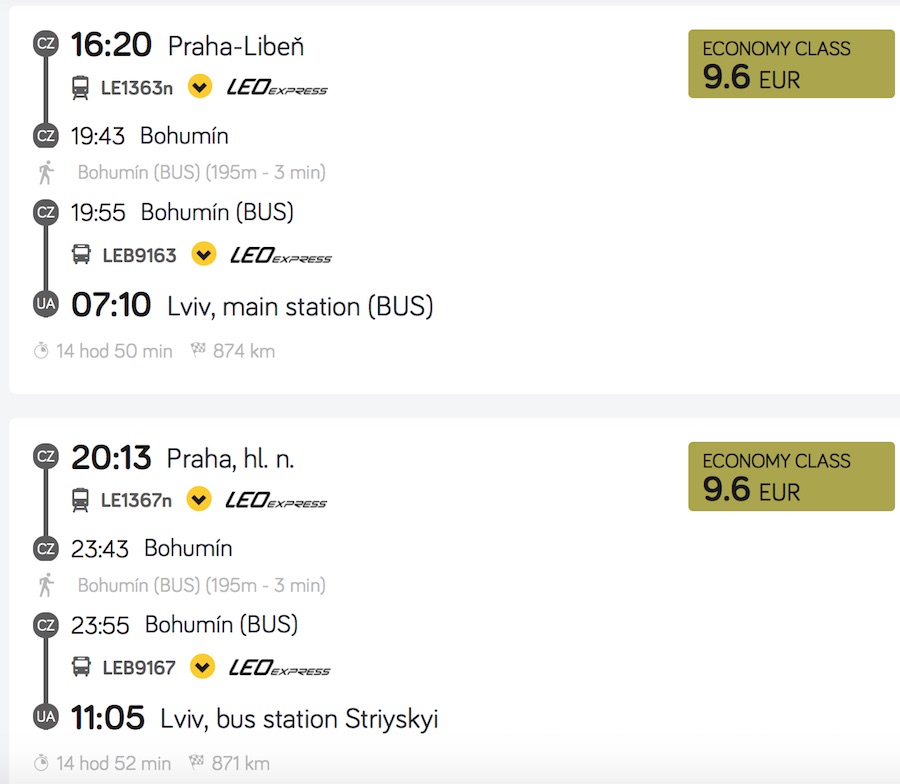
Task: Click the bus icon beside LEB9163
Action: point(81,254)
